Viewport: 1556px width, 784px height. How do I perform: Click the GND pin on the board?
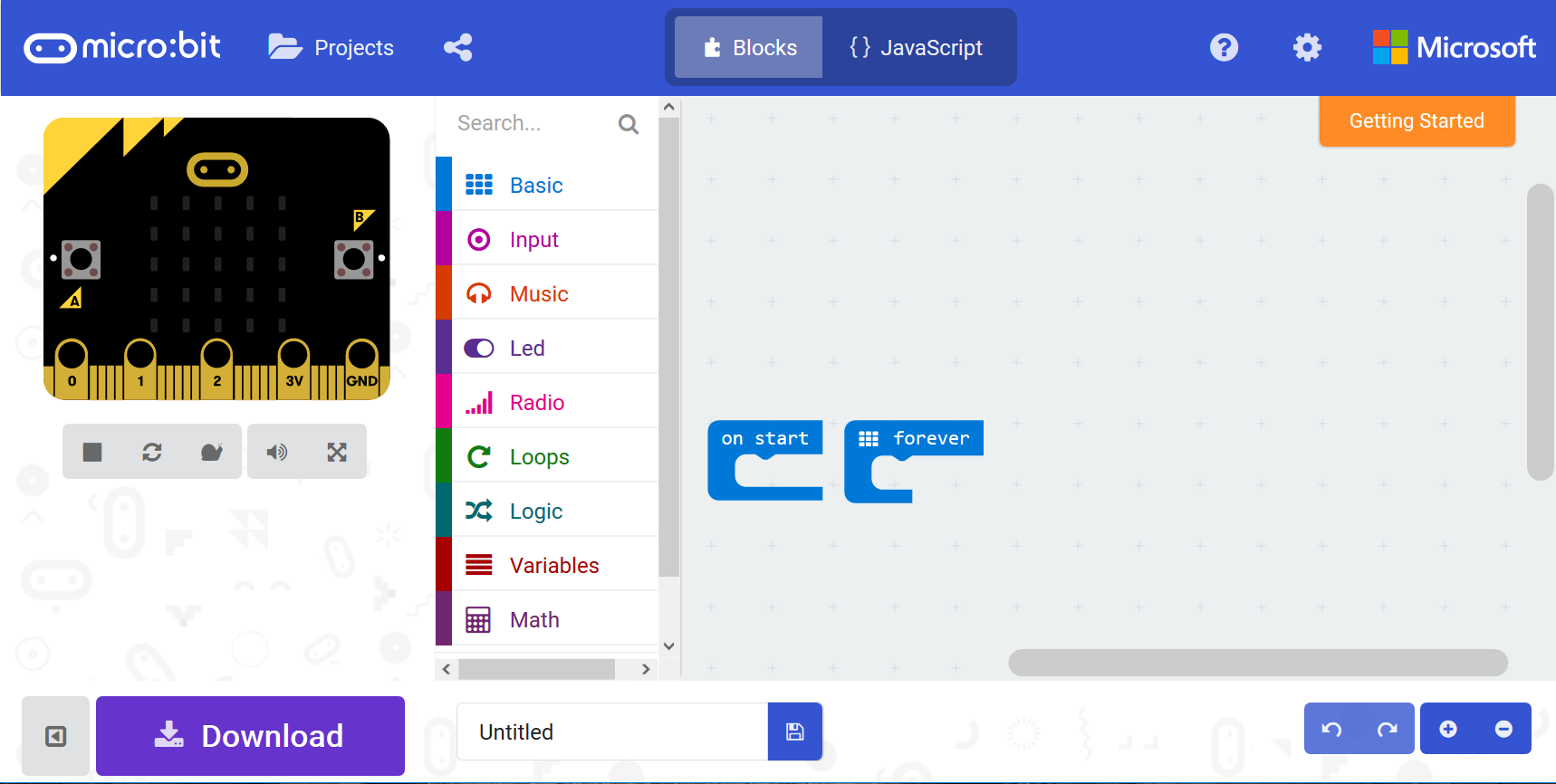tap(361, 368)
